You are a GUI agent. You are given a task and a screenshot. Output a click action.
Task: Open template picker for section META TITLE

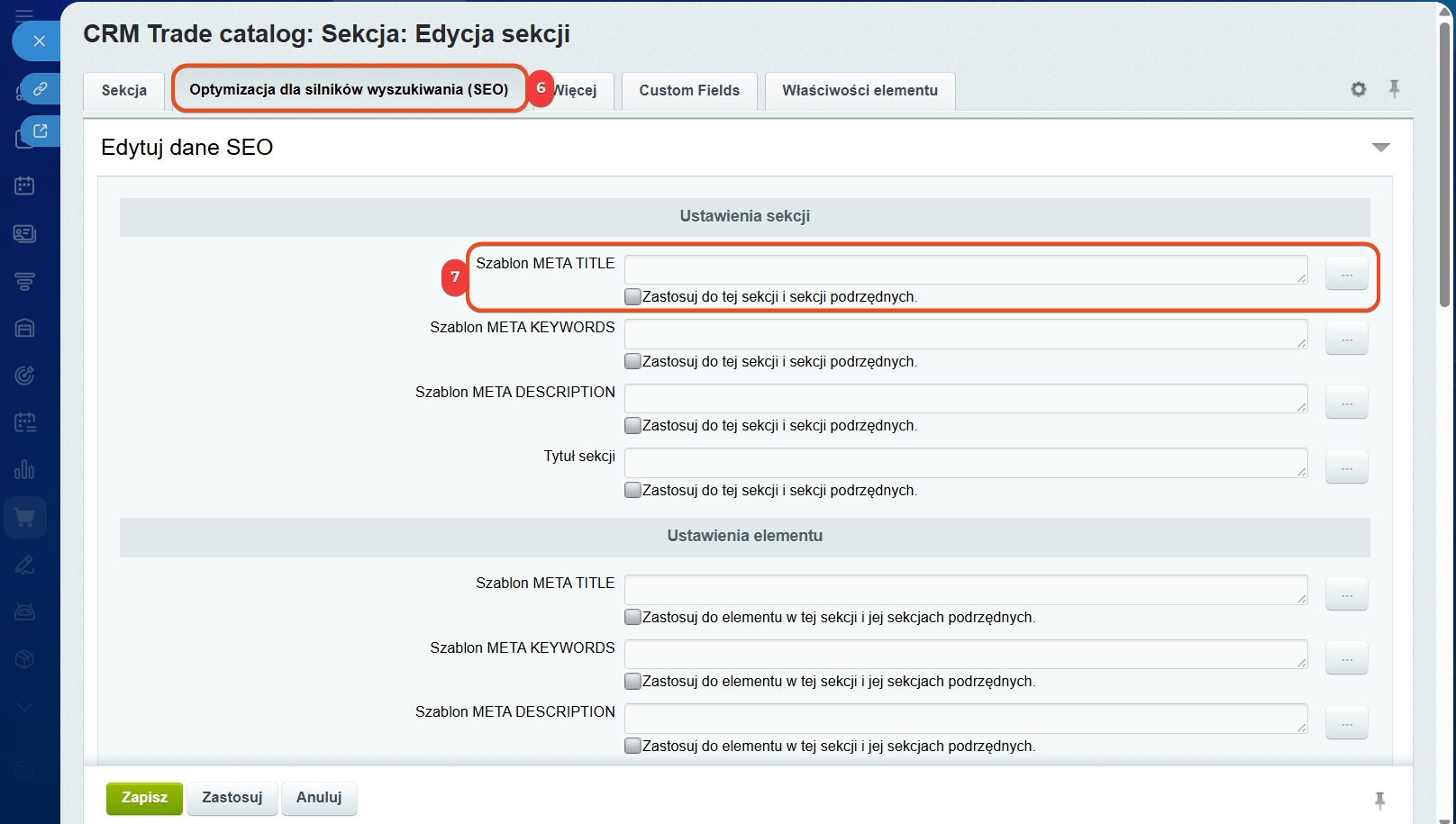pos(1346,274)
